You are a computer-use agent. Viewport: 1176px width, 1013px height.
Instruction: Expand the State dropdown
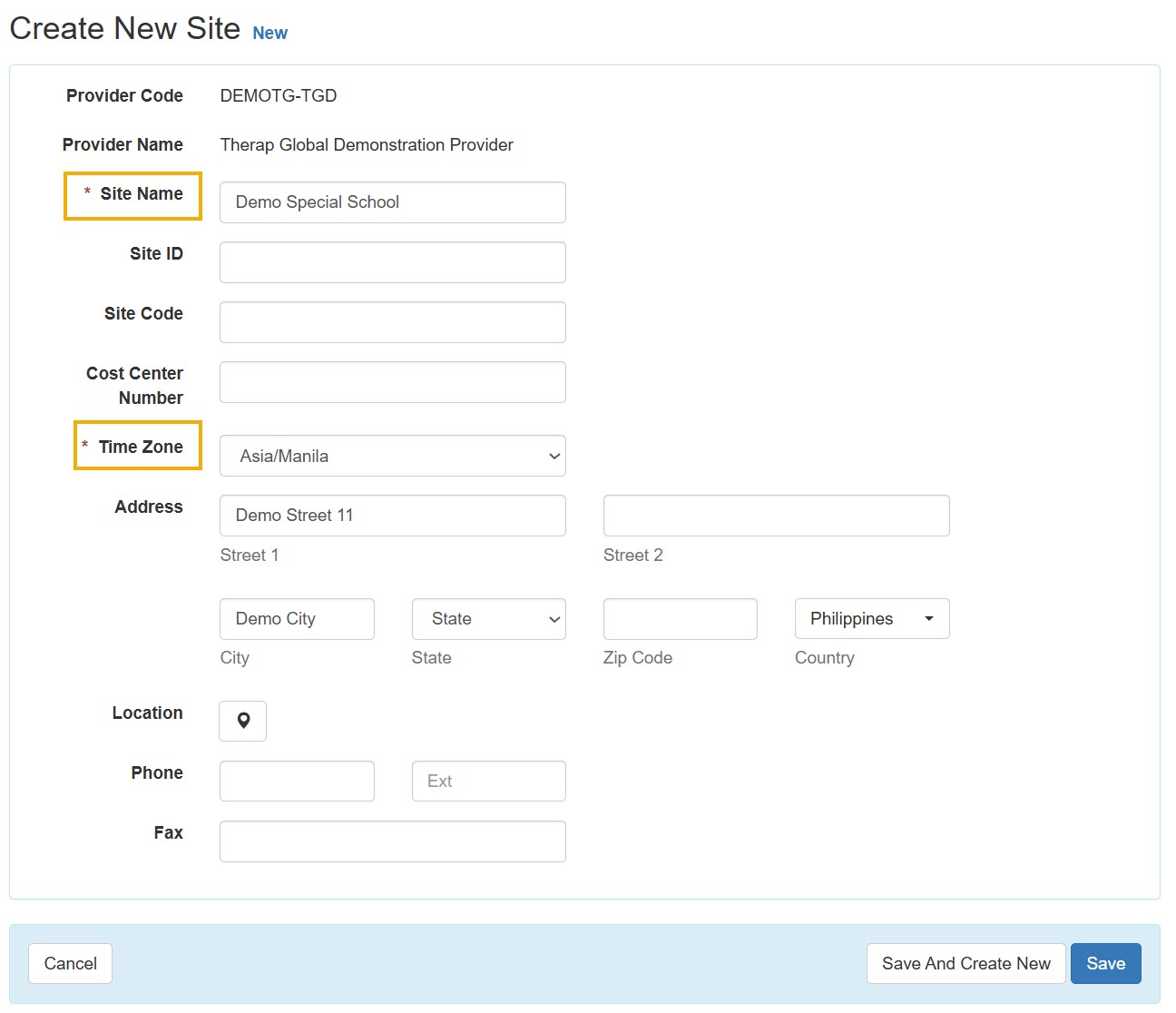[488, 619]
